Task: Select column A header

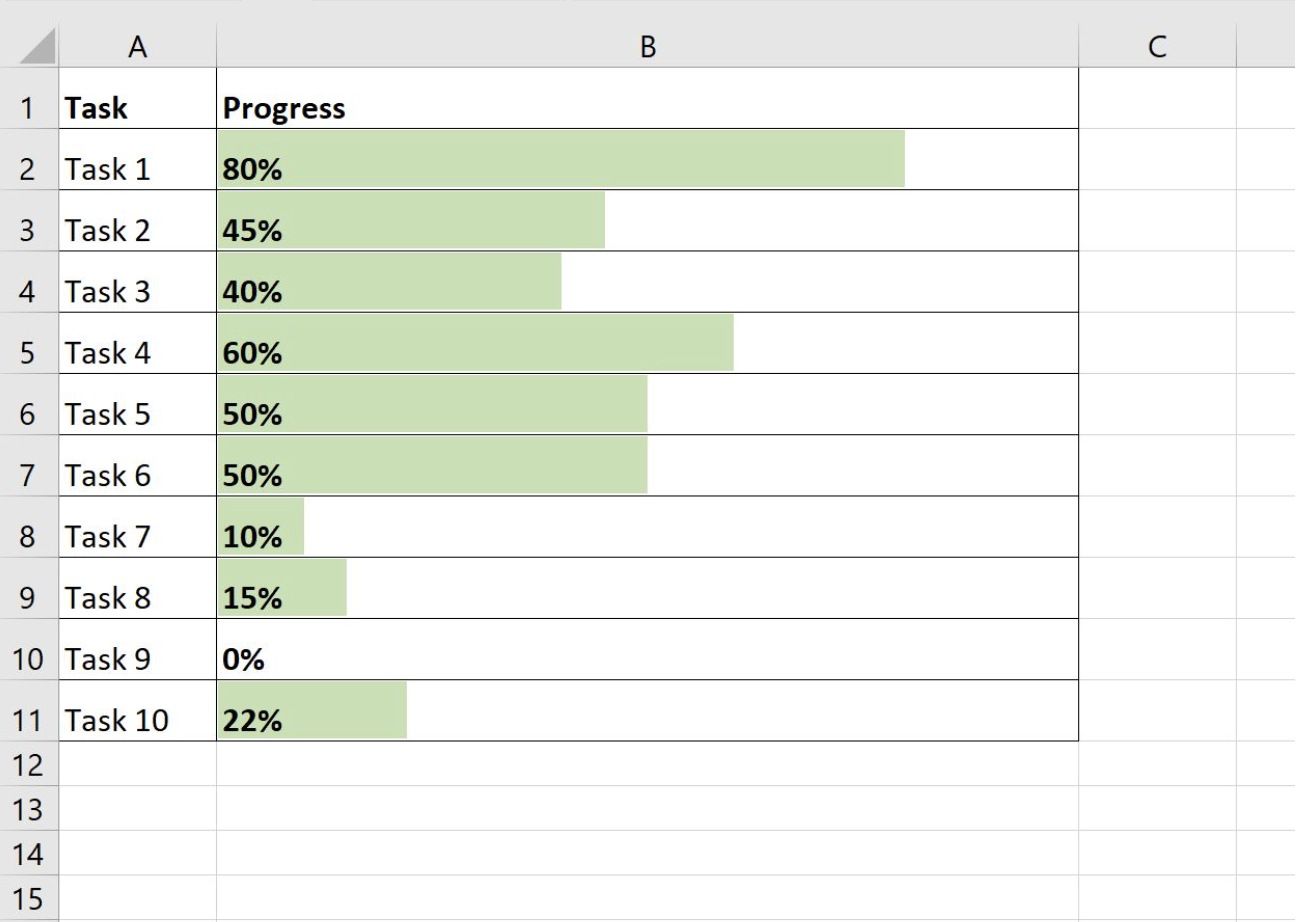Action: tap(138, 47)
